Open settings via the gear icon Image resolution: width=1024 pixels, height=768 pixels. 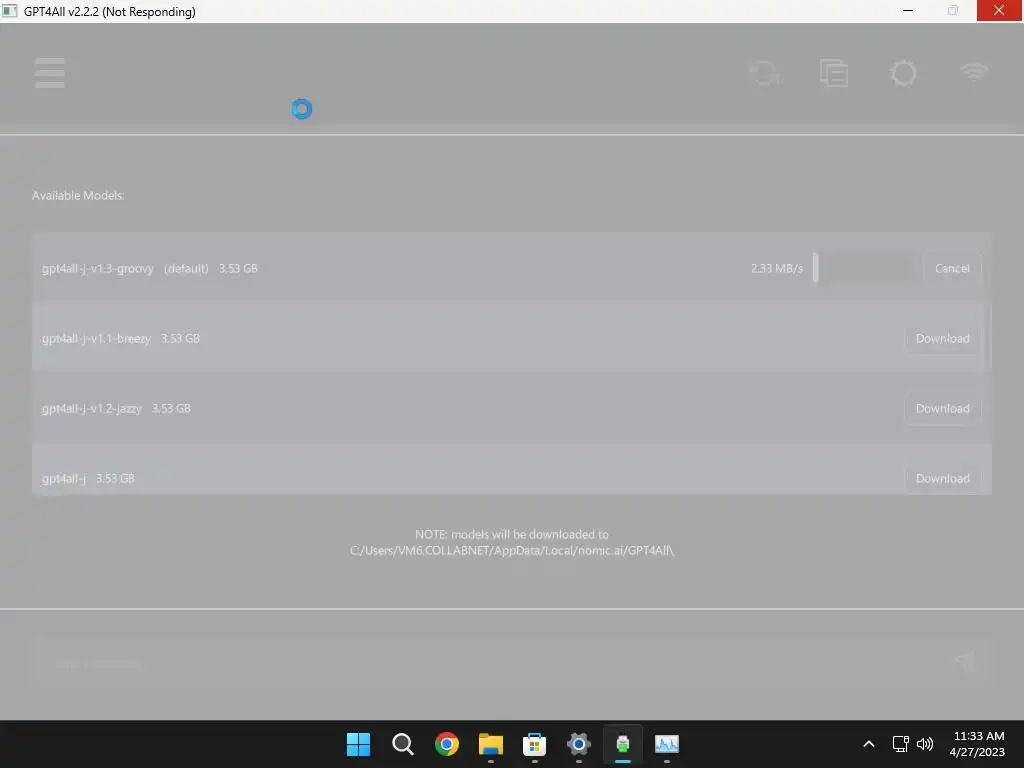point(904,73)
